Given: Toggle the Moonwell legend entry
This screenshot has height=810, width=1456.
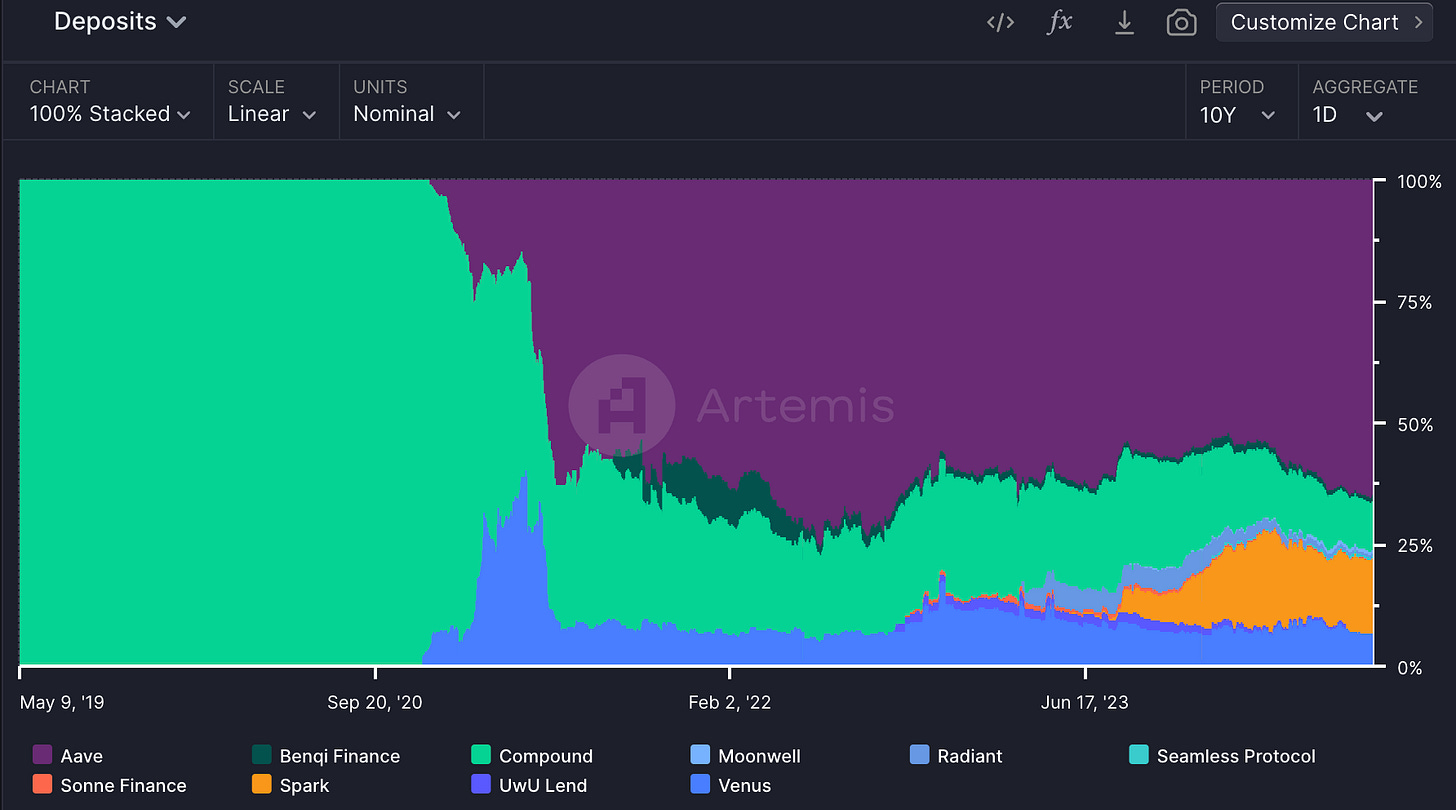Looking at the screenshot, I should tap(746, 756).
